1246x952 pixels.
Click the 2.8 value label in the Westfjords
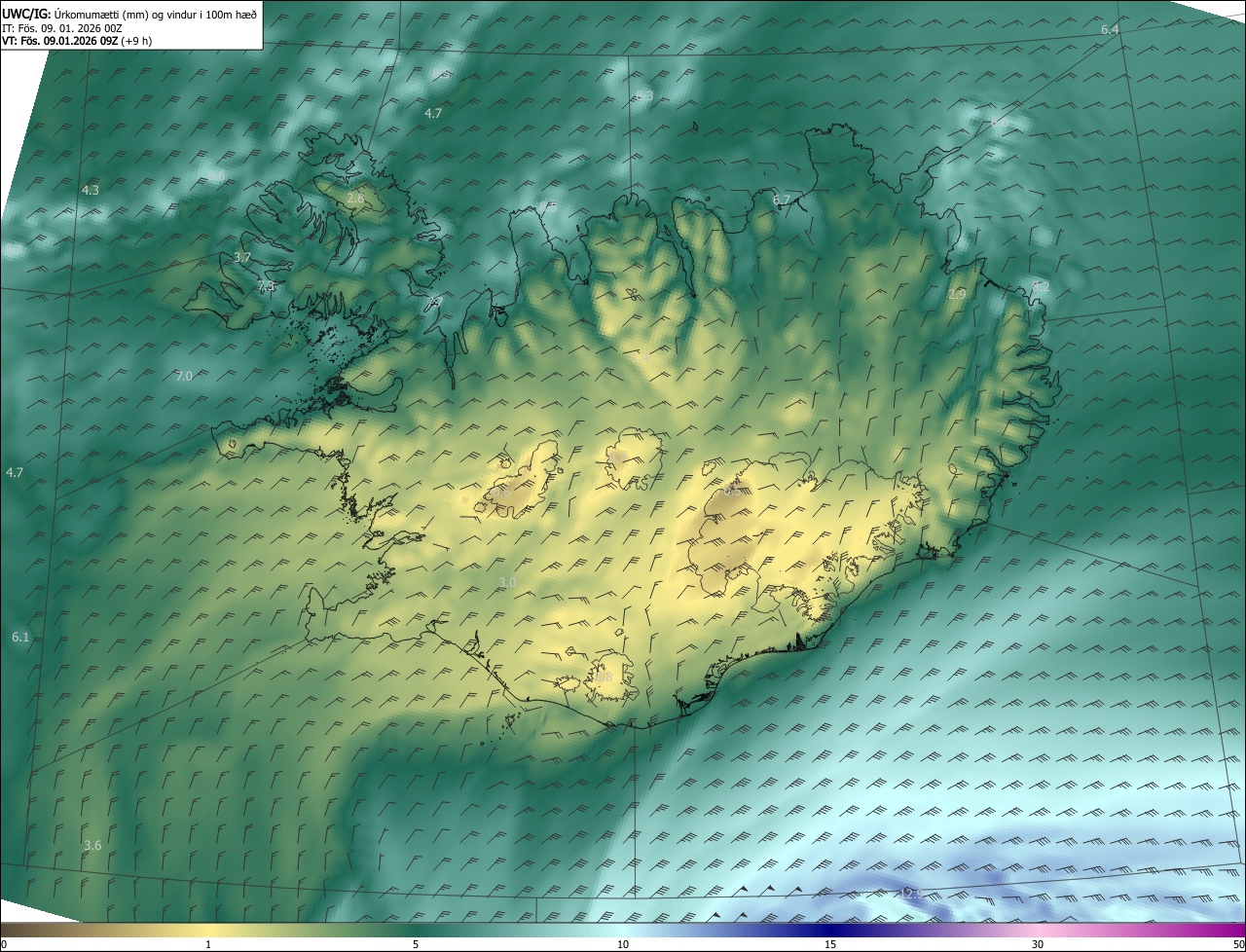355,199
